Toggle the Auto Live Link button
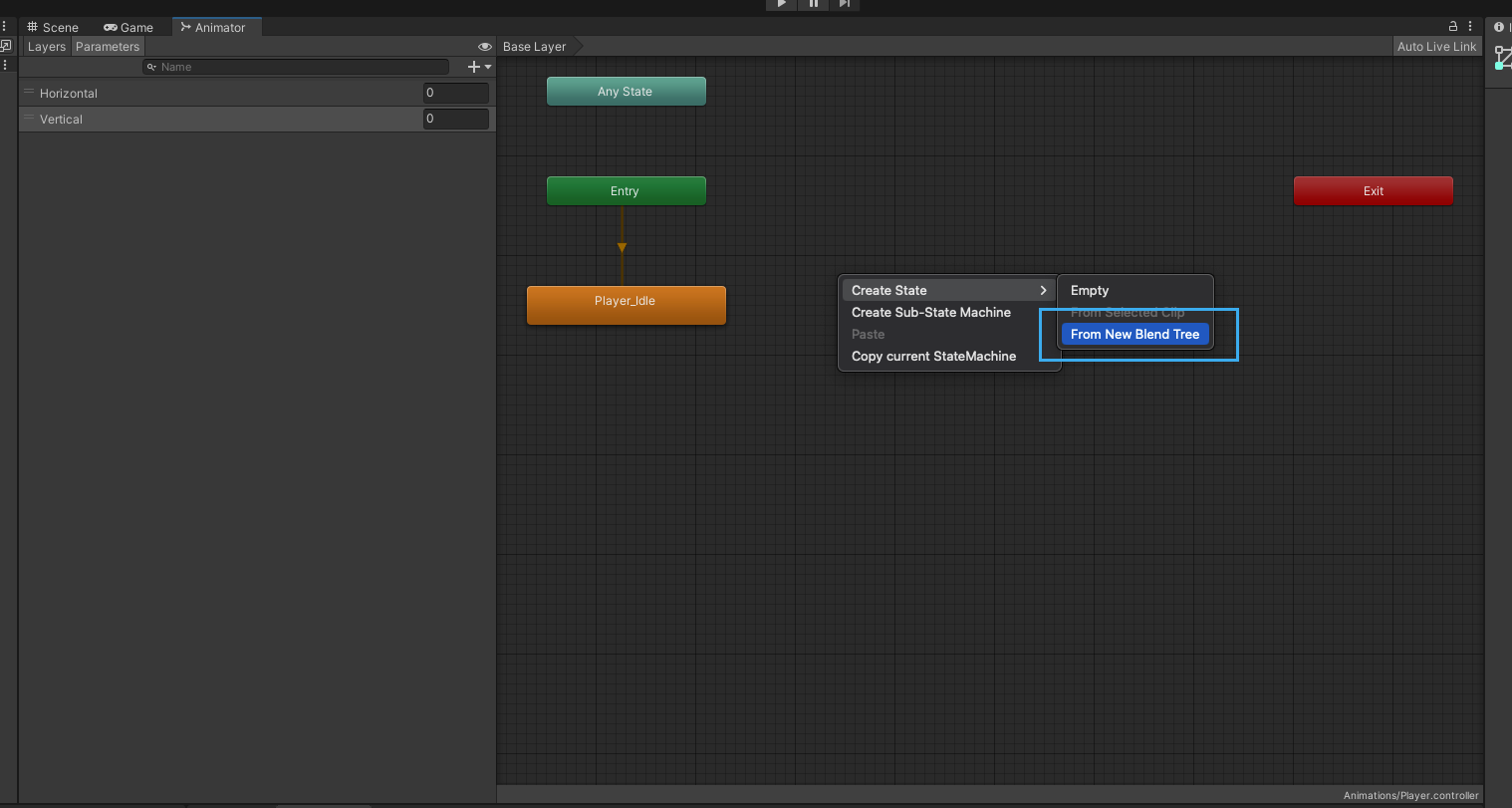The image size is (1512, 808). click(x=1436, y=47)
